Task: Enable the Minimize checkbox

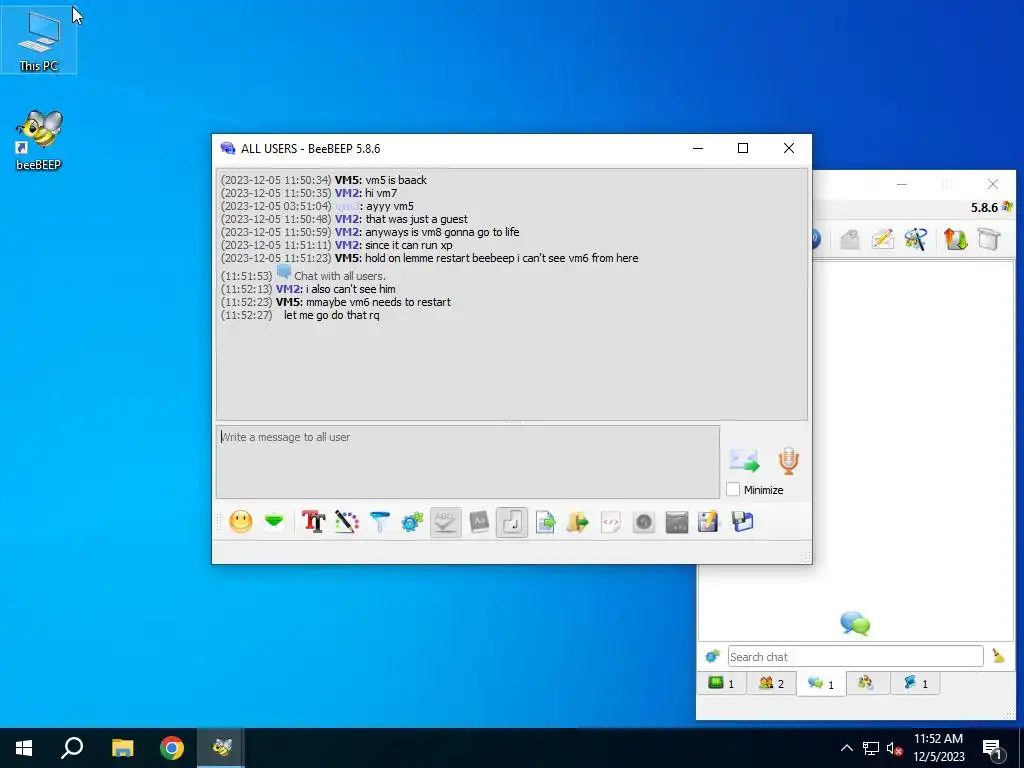Action: (x=733, y=490)
